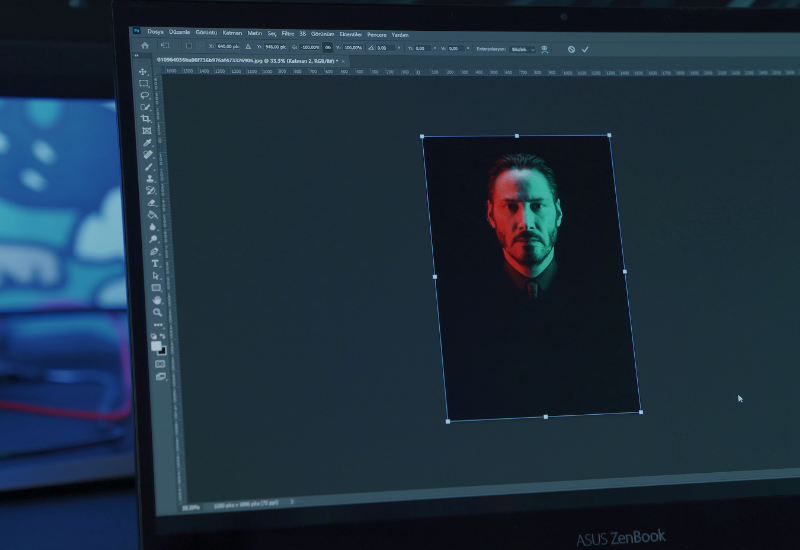Select the Eyedropper tool
Image resolution: width=800 pixels, height=550 pixels.
point(148,143)
